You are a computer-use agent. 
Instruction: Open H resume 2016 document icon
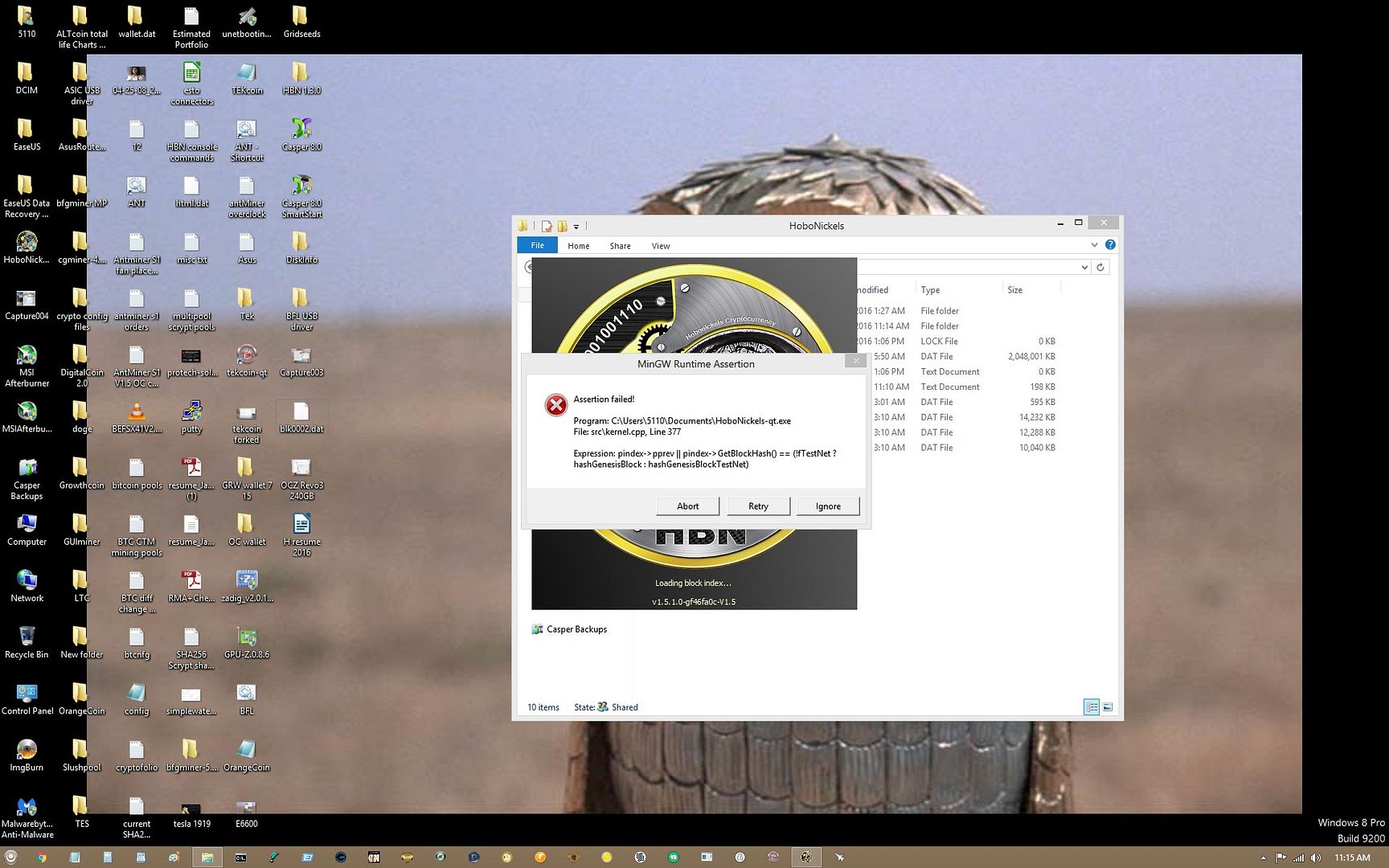pyautogui.click(x=301, y=535)
